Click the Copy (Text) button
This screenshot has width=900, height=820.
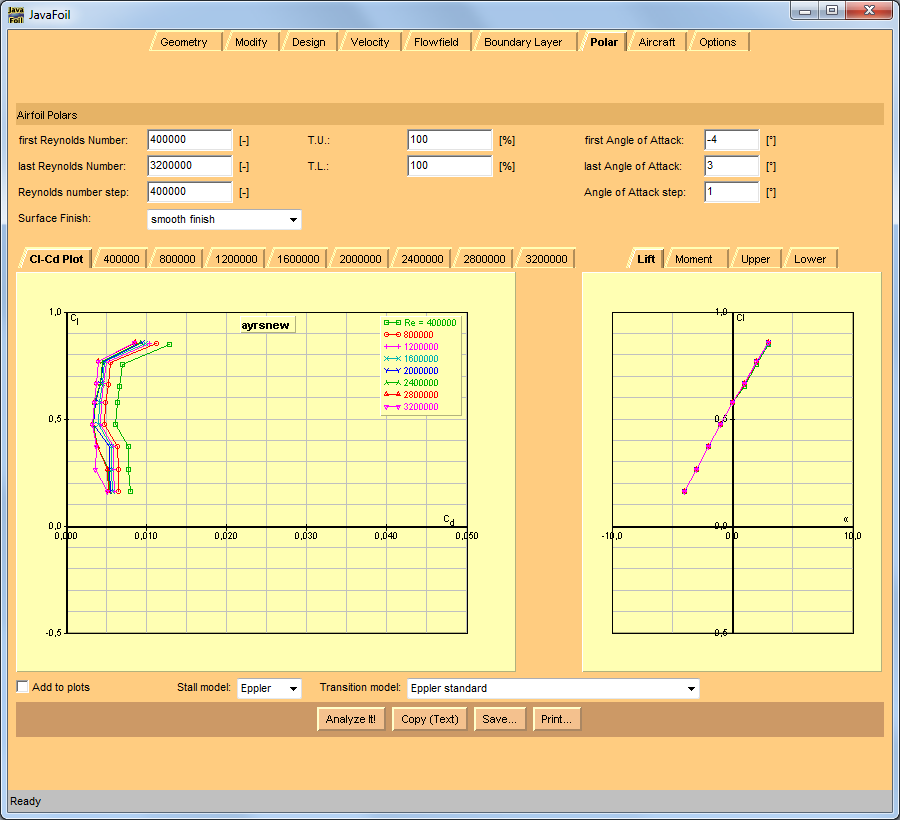(429, 719)
